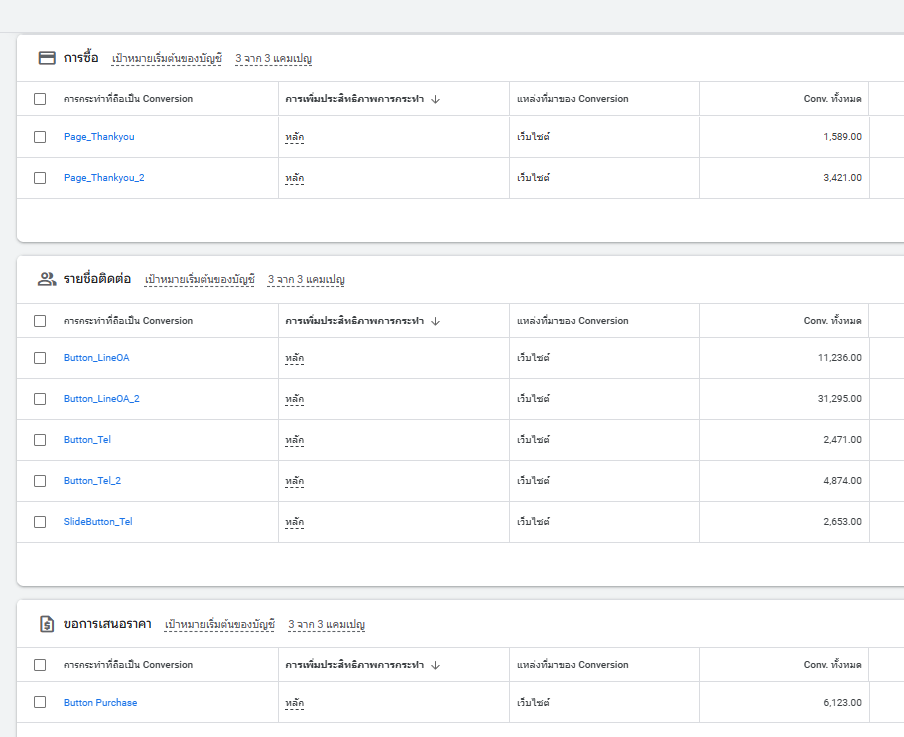Click เป้าหมายเริ่มต้นของบัญชี label in รายชื่อติดต่อ section

click(200, 280)
